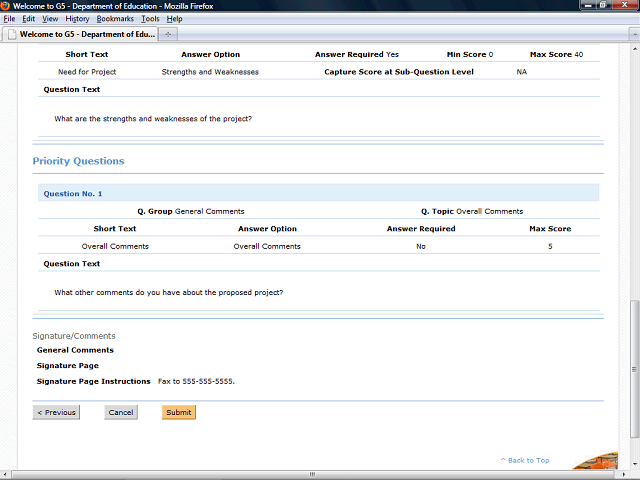The image size is (640, 480).
Task: Open the History menu
Action: [x=77, y=19]
